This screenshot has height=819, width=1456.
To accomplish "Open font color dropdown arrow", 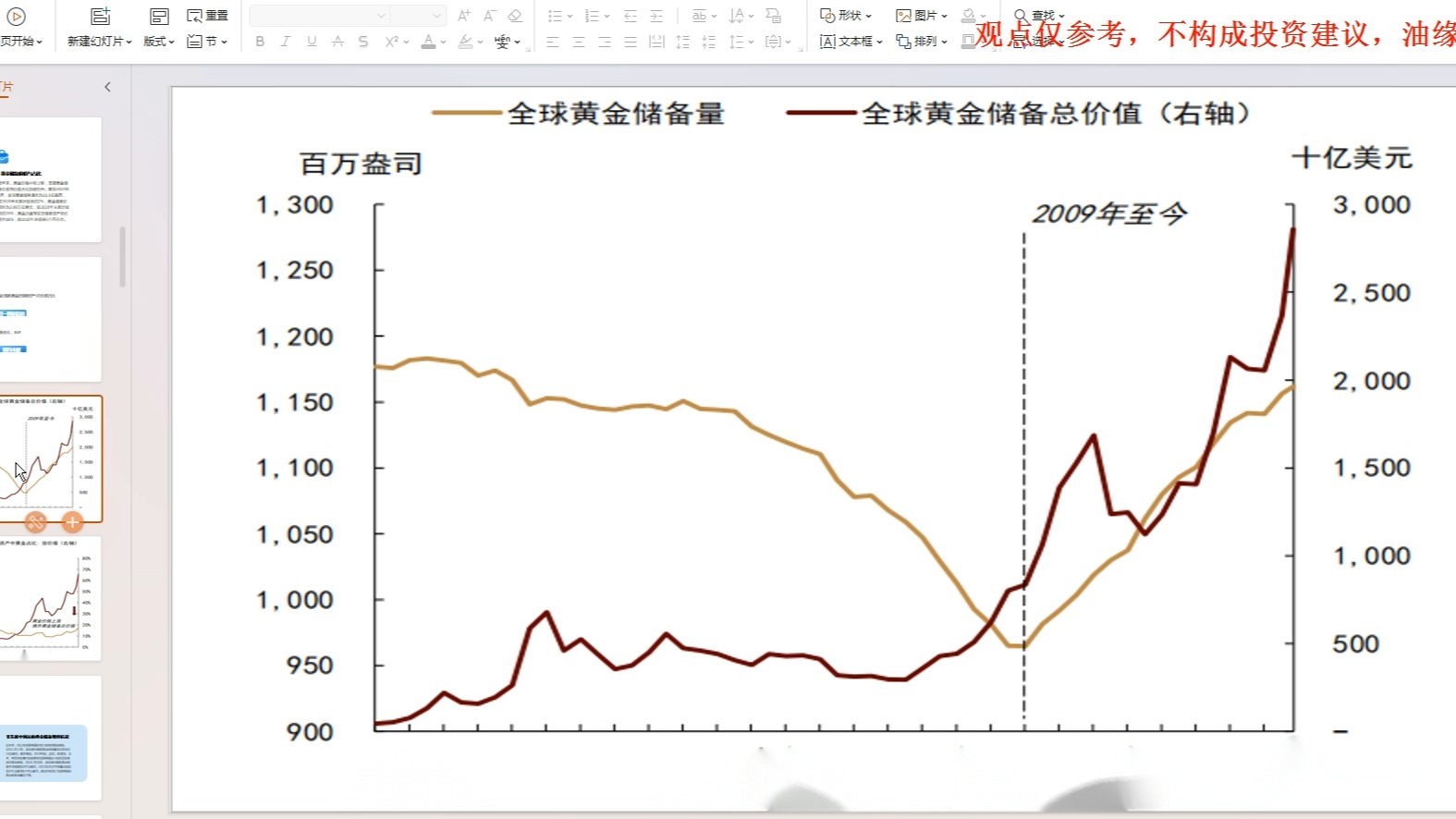I will tap(444, 43).
